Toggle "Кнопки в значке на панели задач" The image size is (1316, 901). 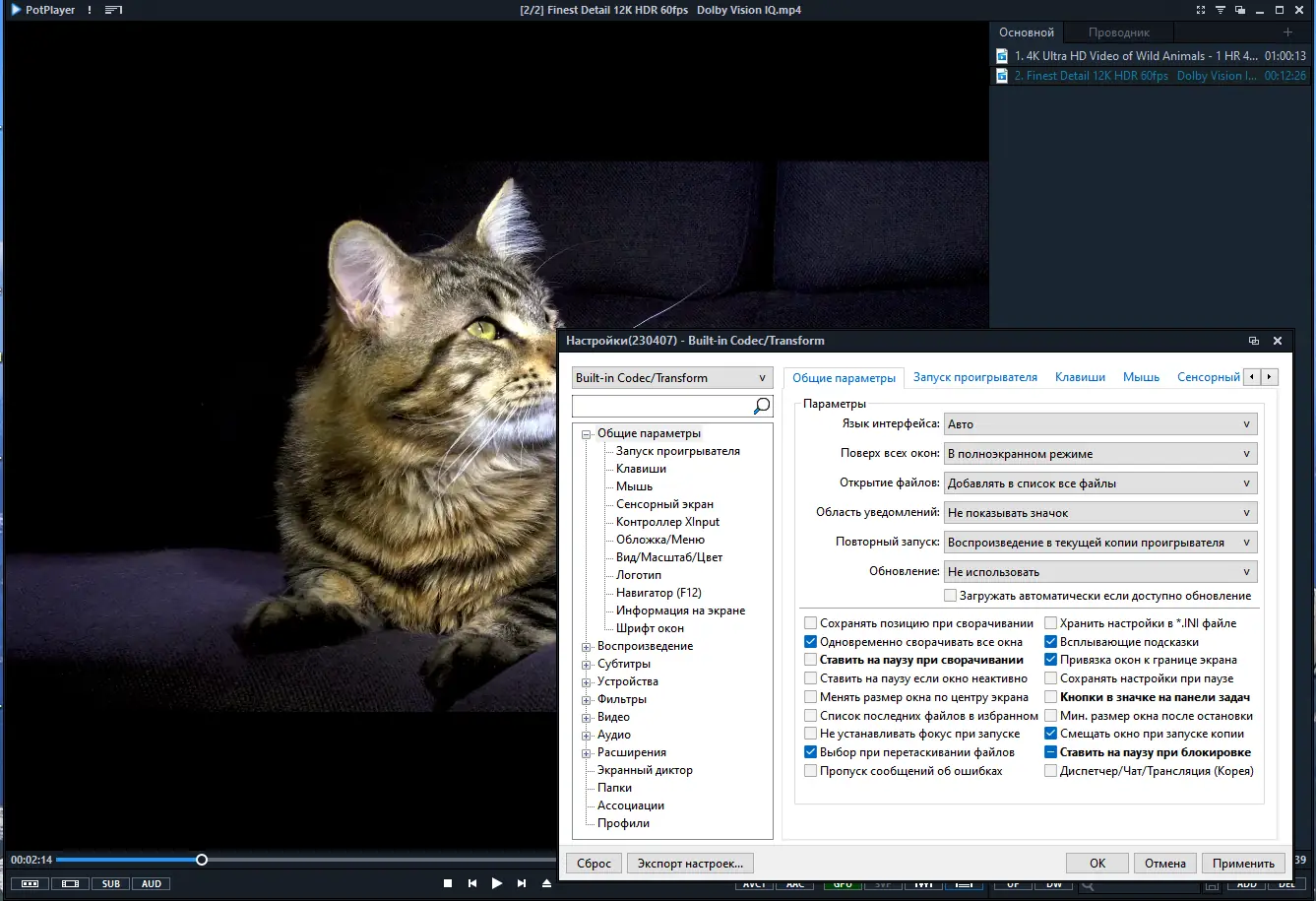[x=1051, y=697]
